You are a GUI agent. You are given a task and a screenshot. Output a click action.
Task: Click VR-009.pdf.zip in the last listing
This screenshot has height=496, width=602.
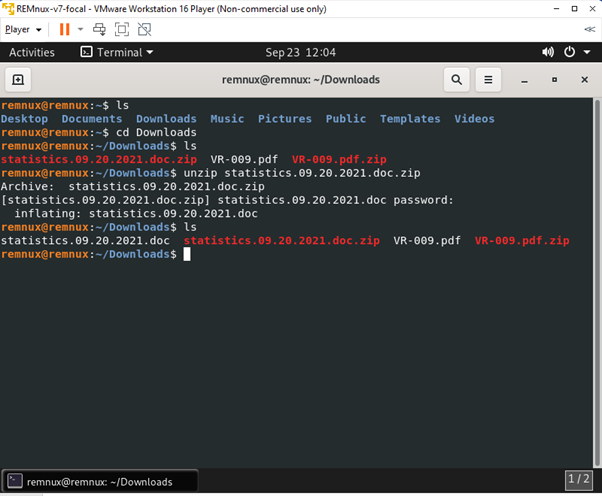[x=522, y=241]
